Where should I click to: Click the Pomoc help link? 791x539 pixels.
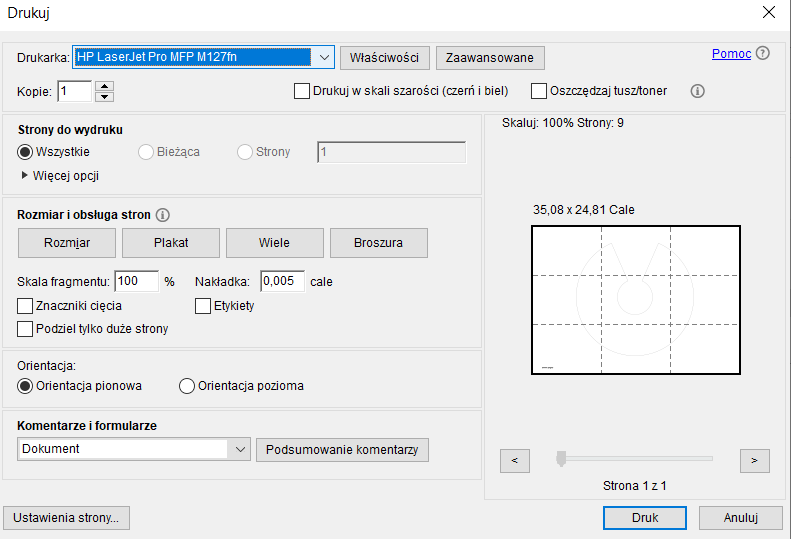(731, 53)
